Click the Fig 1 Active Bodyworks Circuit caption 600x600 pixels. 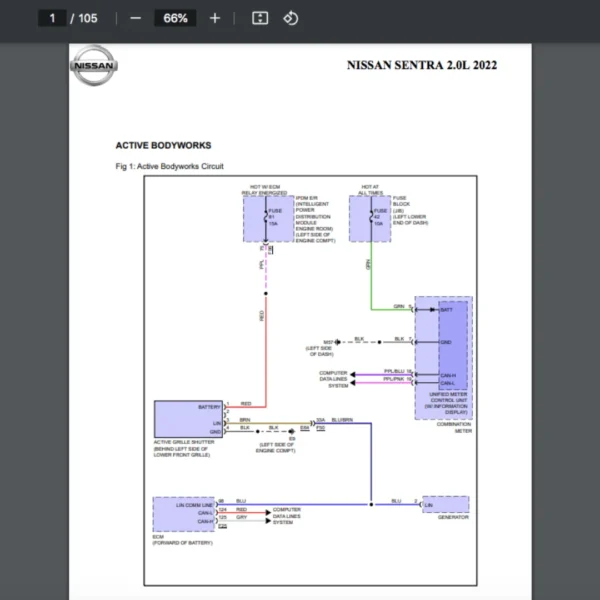169,166
